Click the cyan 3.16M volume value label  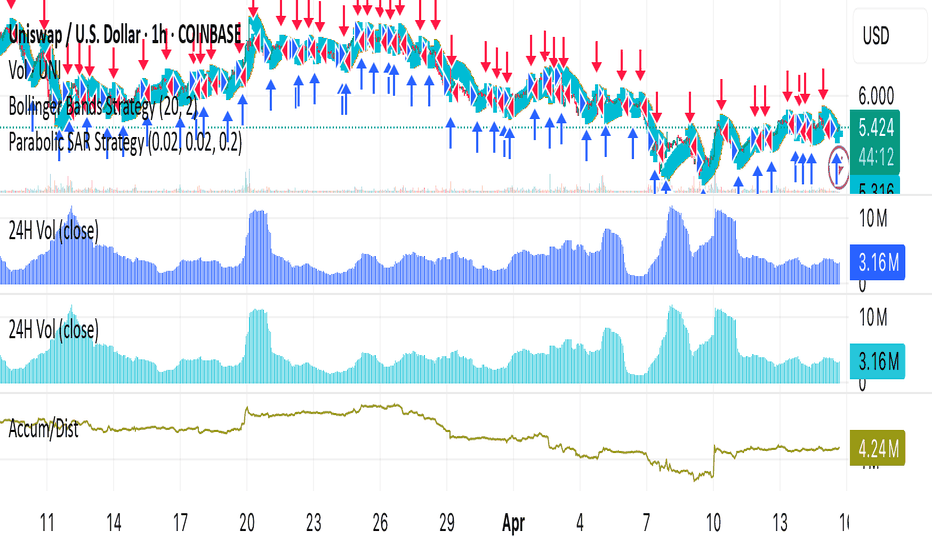(x=878, y=362)
